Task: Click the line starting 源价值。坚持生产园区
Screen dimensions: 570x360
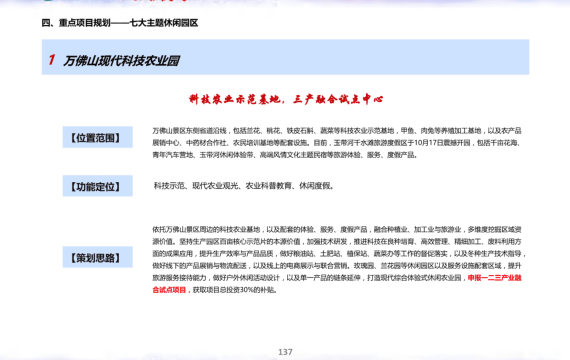Action: pos(337,241)
